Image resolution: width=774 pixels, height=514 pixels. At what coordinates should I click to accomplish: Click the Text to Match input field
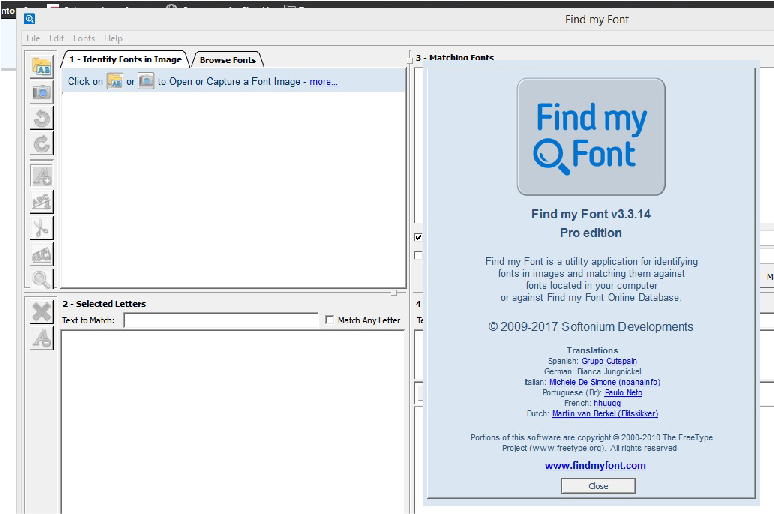coord(221,320)
